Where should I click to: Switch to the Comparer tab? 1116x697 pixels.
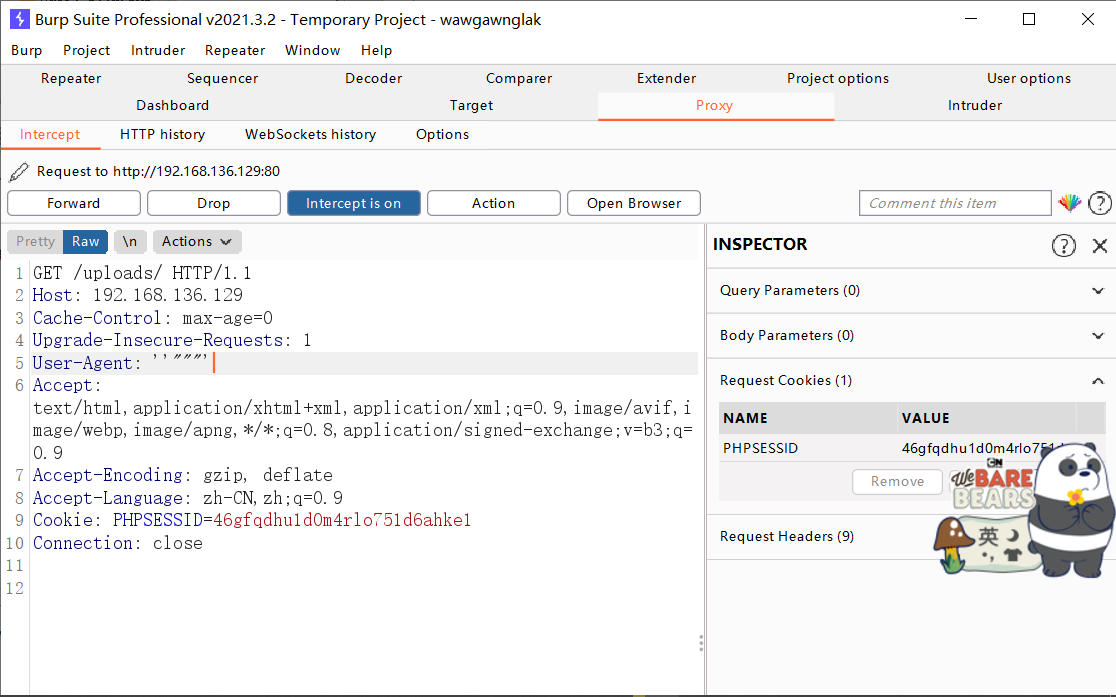tap(519, 78)
